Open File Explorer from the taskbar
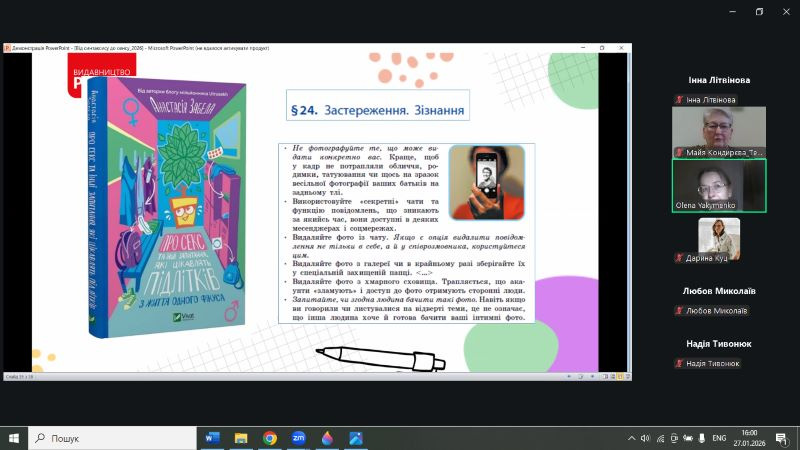 tap(241, 438)
